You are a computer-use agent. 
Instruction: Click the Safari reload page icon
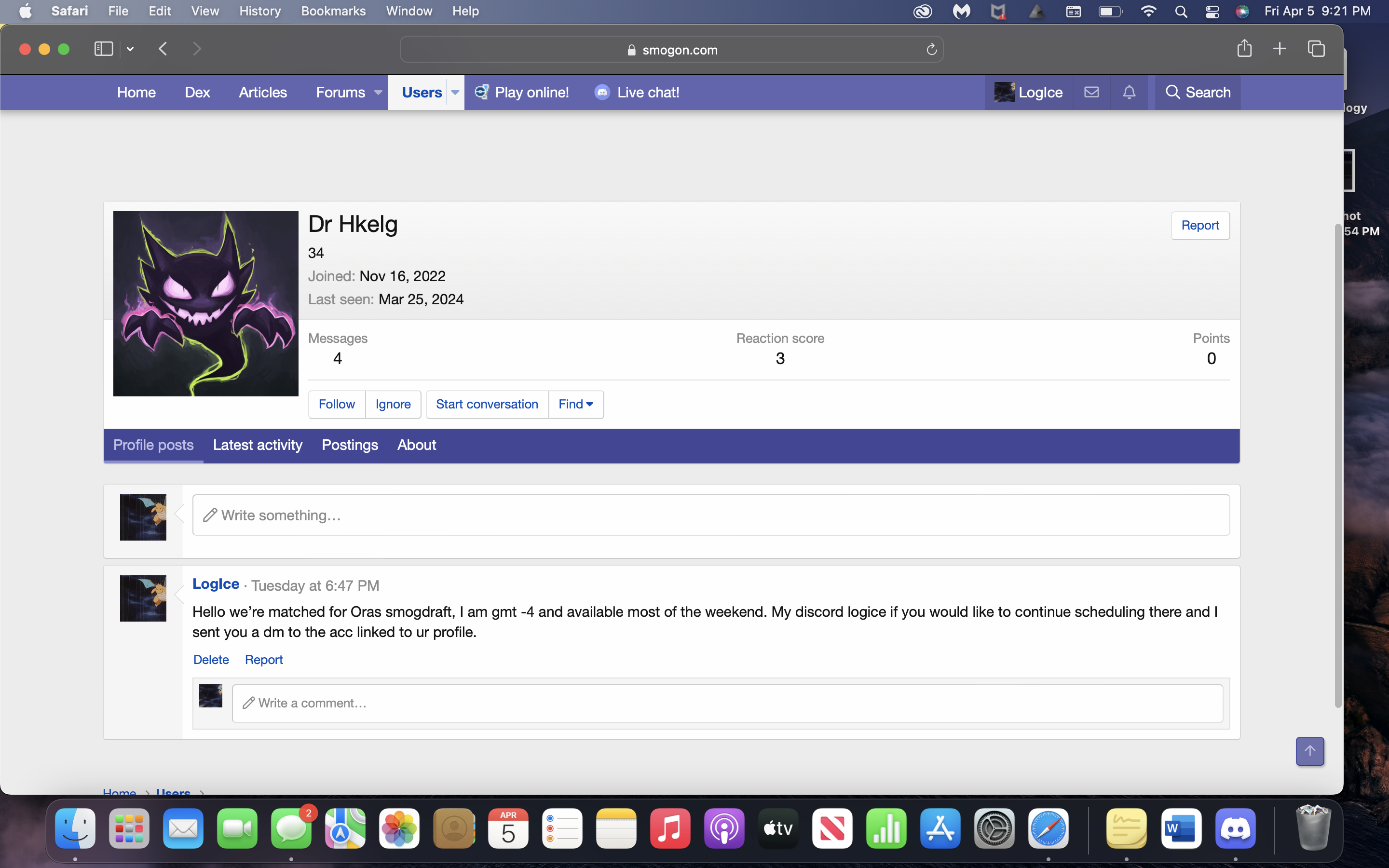(x=931, y=50)
